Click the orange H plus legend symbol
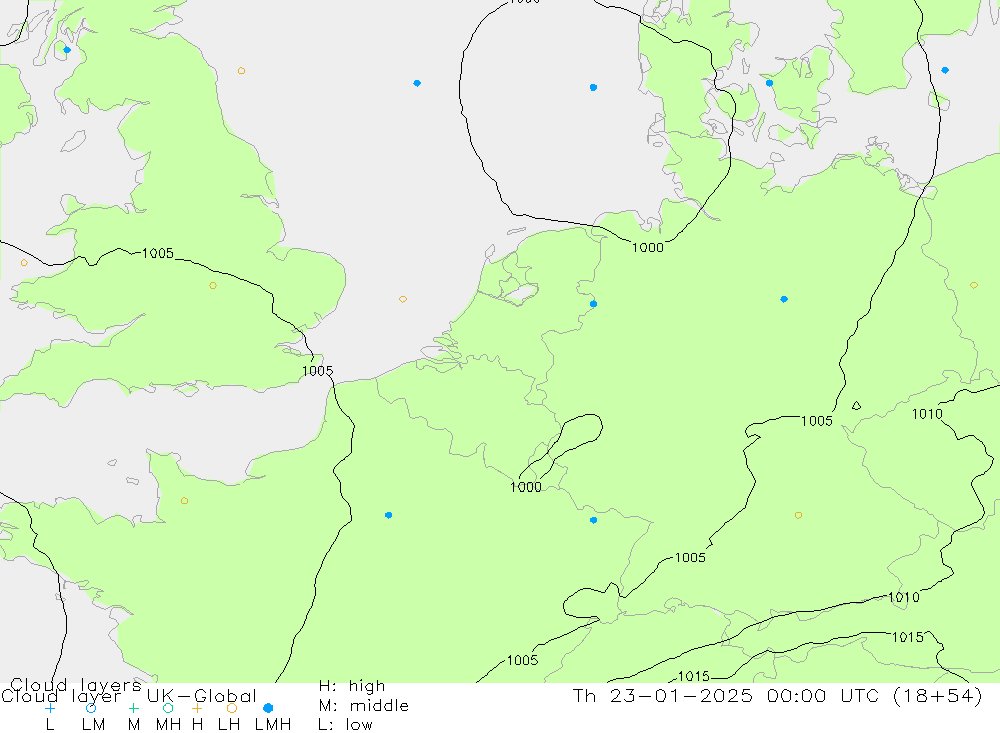Screen dimensions: 1000x733 197,708
